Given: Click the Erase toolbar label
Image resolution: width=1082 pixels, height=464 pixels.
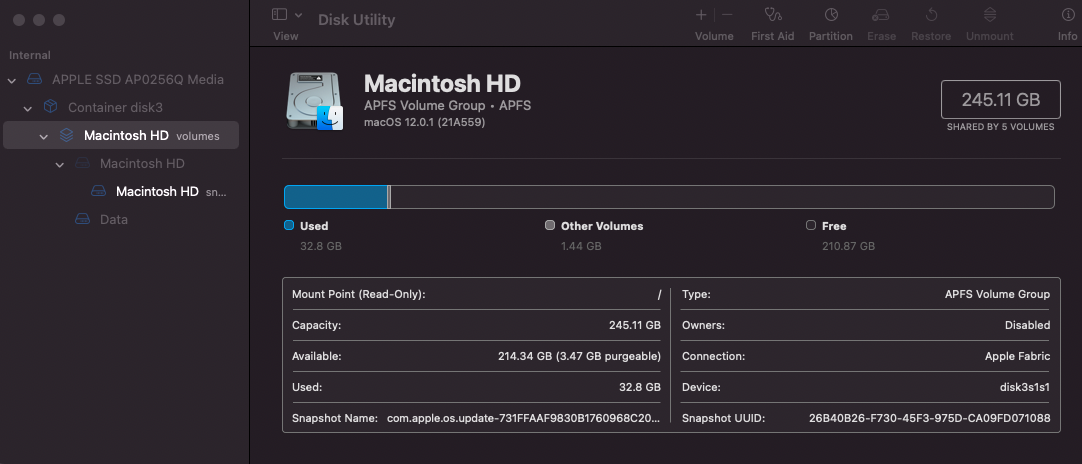Looking at the screenshot, I should click(881, 36).
